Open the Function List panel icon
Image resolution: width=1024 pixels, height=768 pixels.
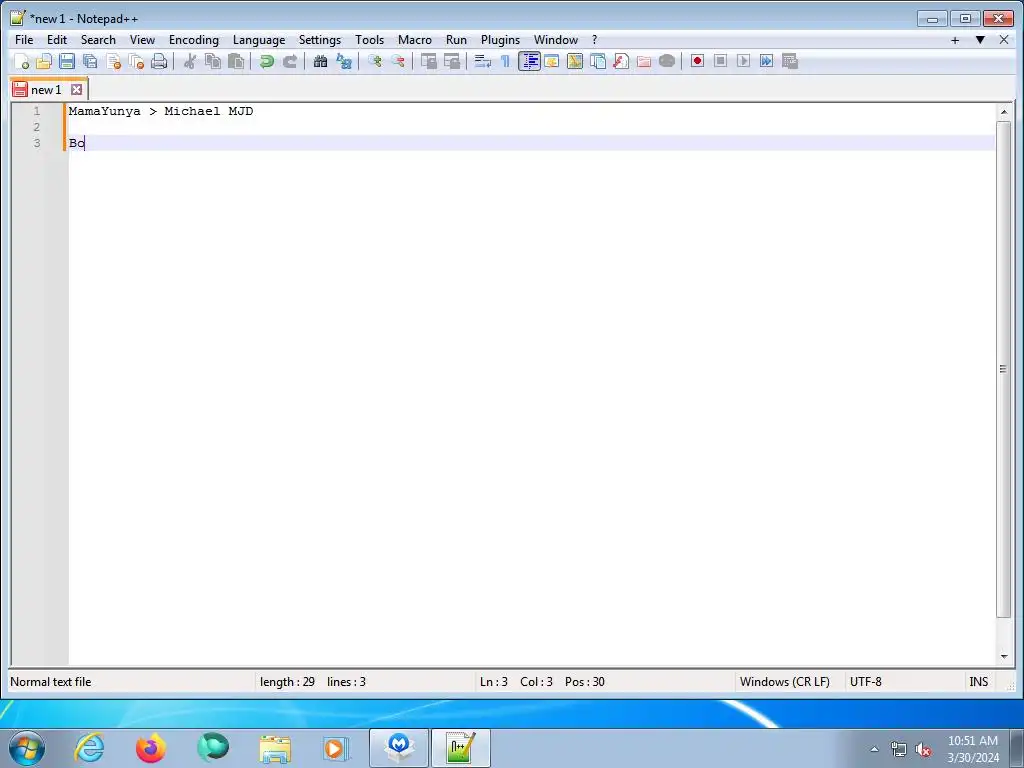pos(621,61)
